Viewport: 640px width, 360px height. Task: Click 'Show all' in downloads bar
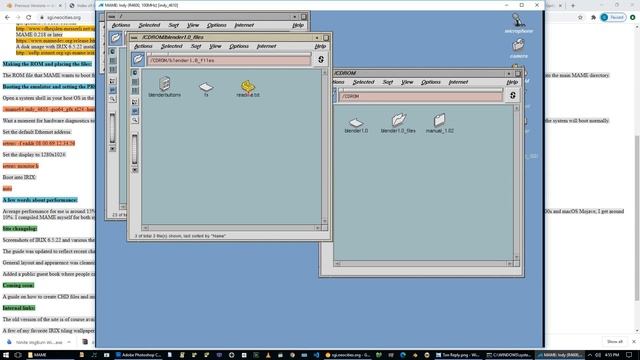pyautogui.click(x=615, y=342)
